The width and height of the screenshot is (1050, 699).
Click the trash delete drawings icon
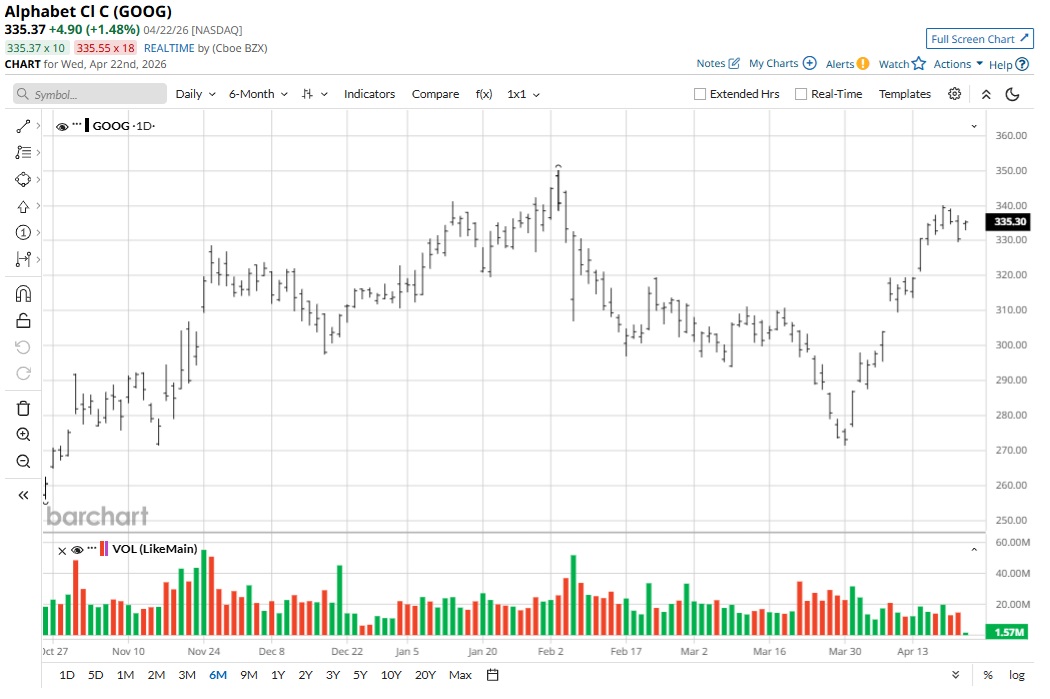coord(23,408)
